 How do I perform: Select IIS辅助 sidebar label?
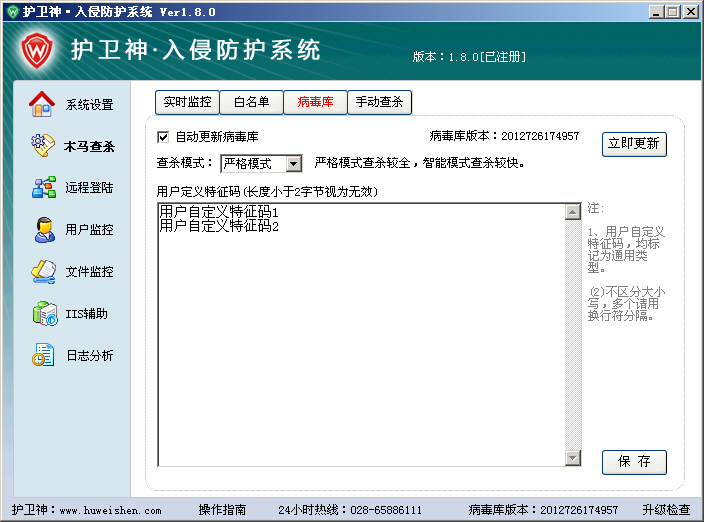[87, 313]
